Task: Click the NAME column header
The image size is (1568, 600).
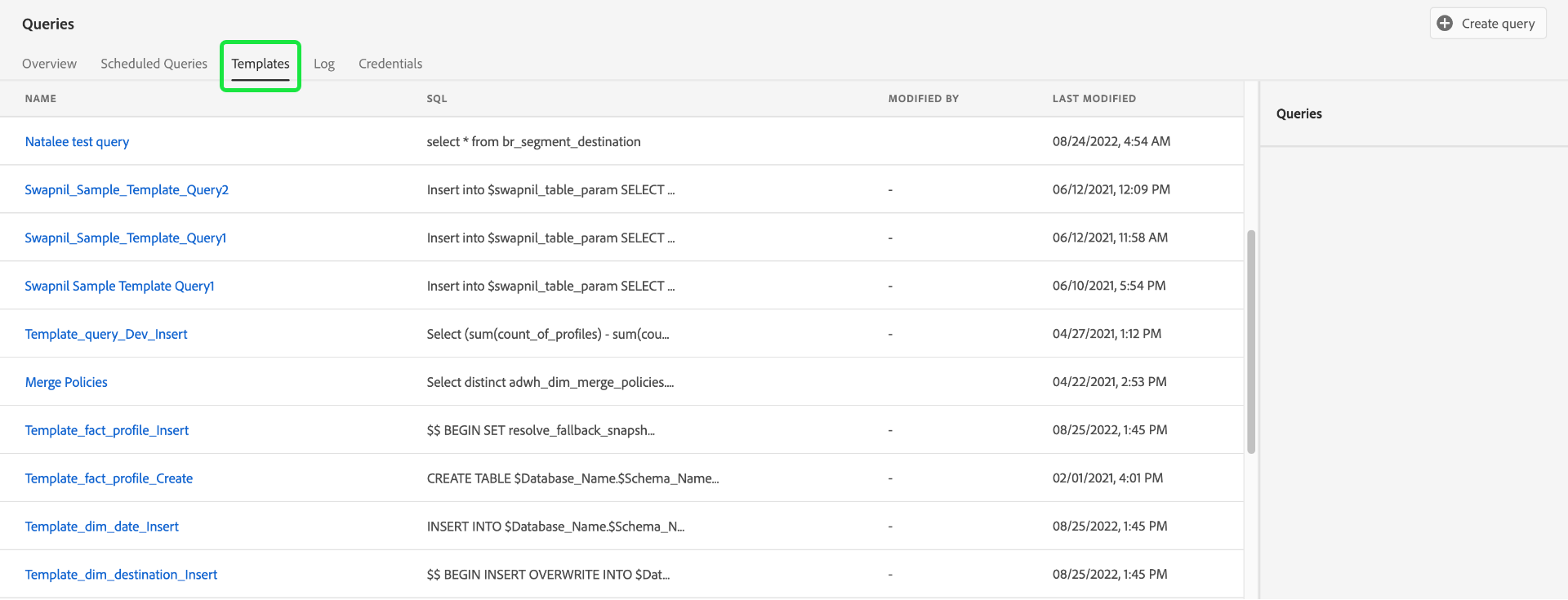Action: 41,99
